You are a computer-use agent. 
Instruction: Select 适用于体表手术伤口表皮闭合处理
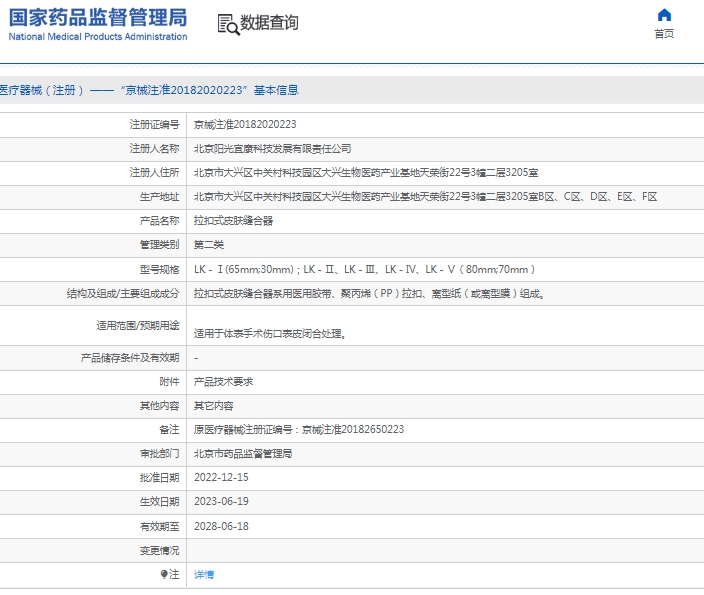[x=270, y=334]
